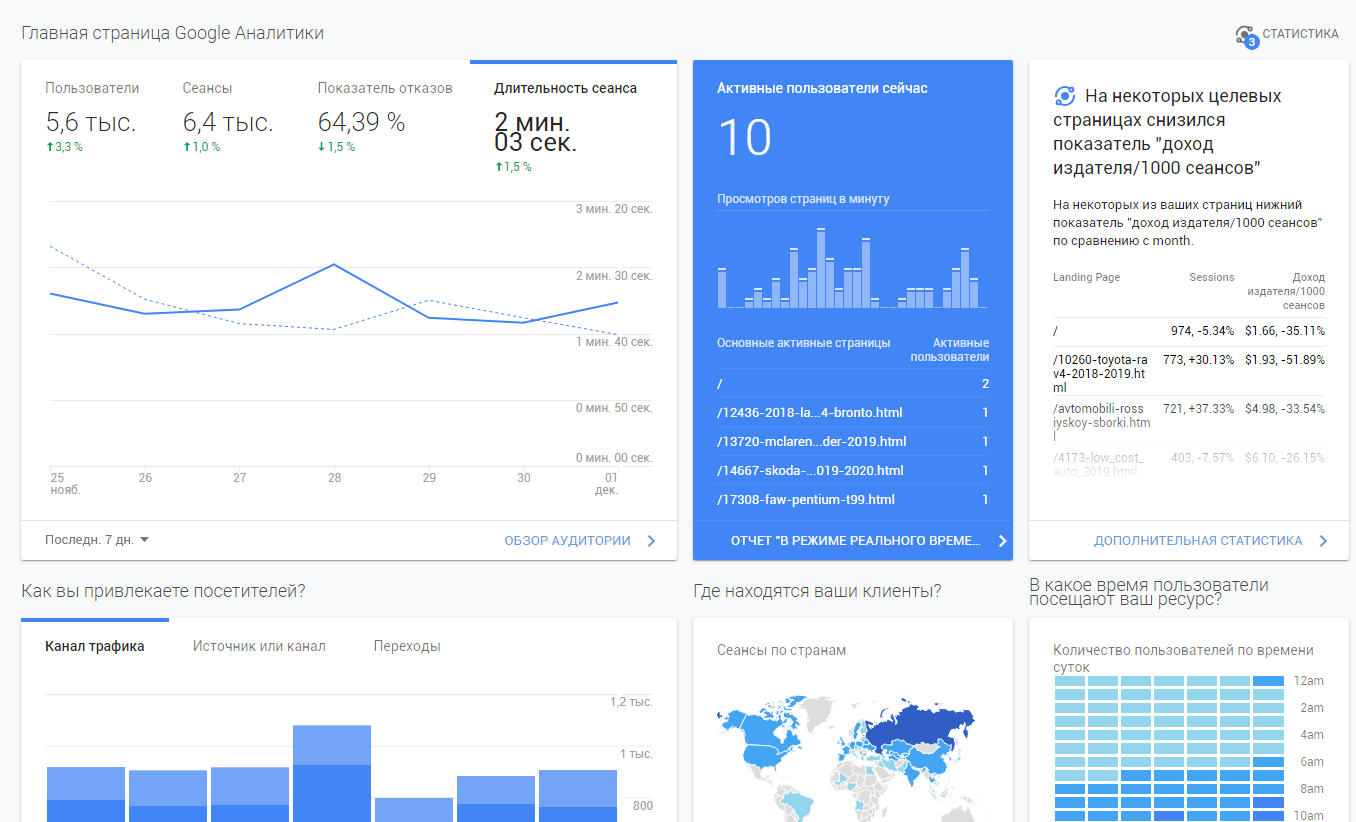1356x822 pixels.
Task: Click the Как вы привлекаете посетителей? heading
Action: click(163, 591)
